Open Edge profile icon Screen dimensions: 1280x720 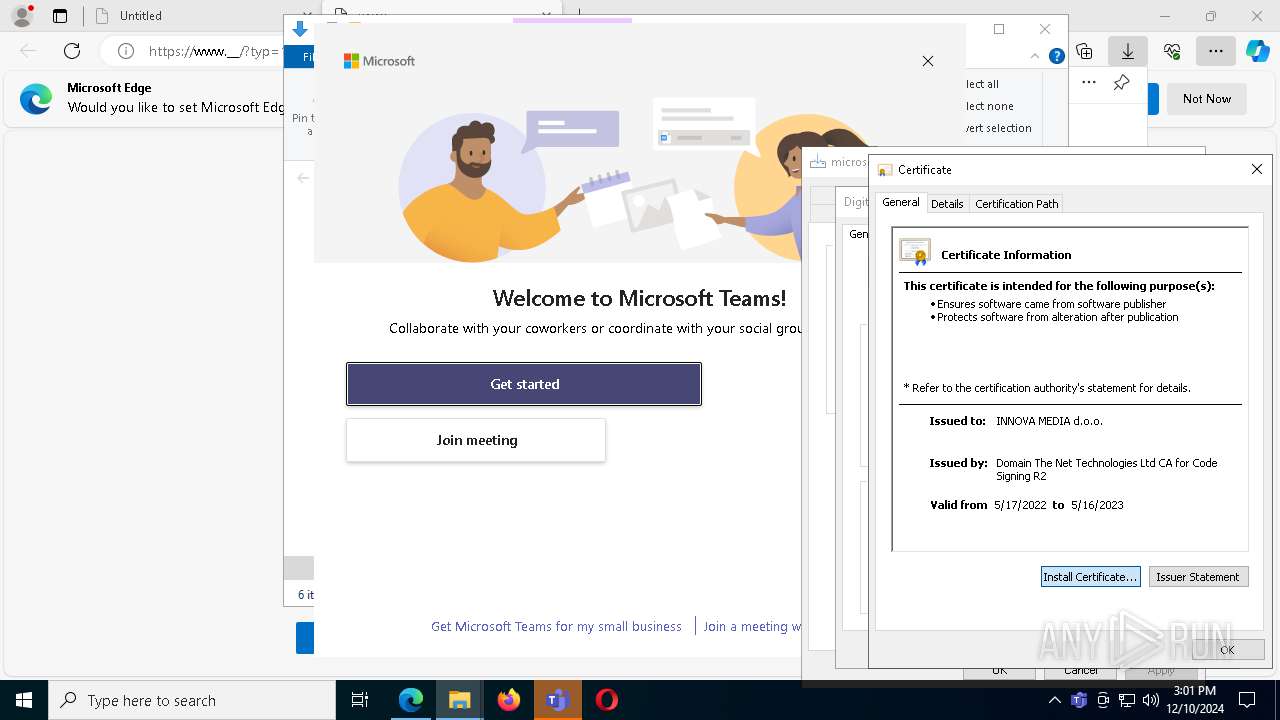tap(21, 16)
